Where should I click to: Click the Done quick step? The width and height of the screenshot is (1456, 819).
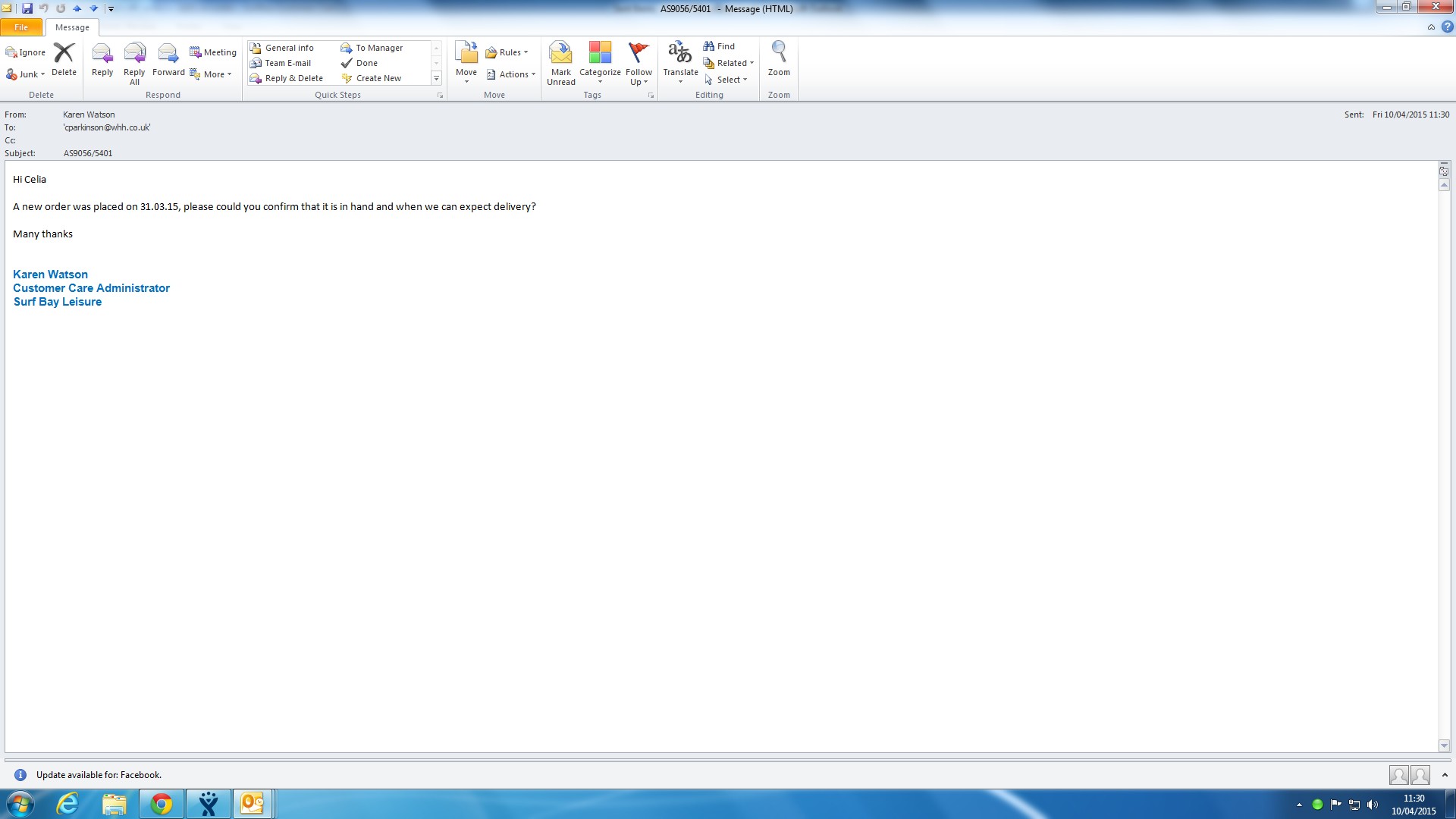(x=366, y=63)
